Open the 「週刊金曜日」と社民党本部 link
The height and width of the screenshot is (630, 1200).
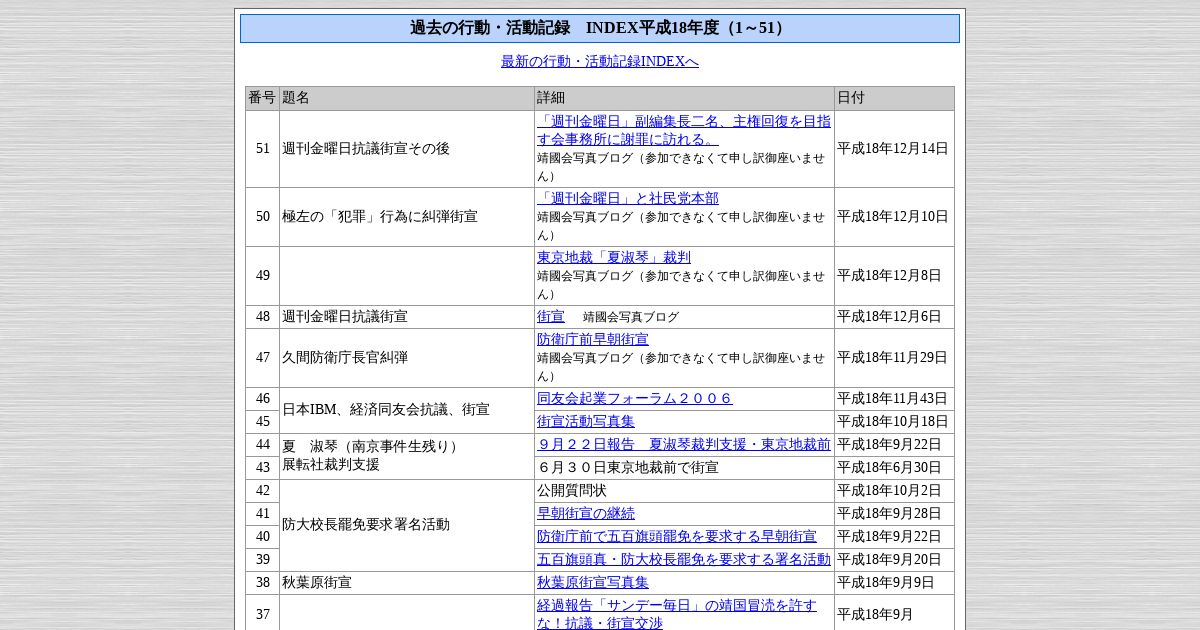click(x=628, y=198)
